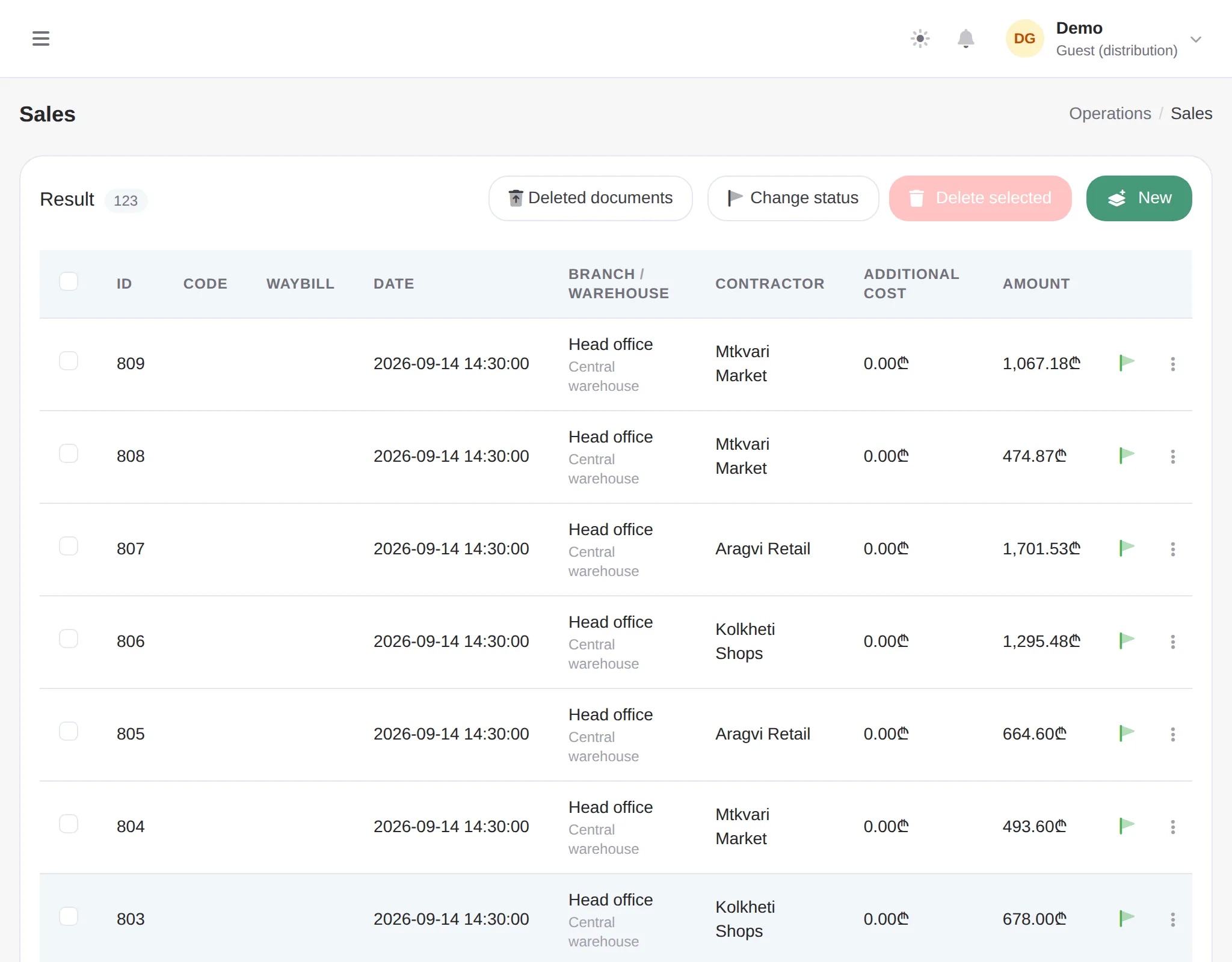Click the sale ID 805
1232x962 pixels.
click(131, 734)
